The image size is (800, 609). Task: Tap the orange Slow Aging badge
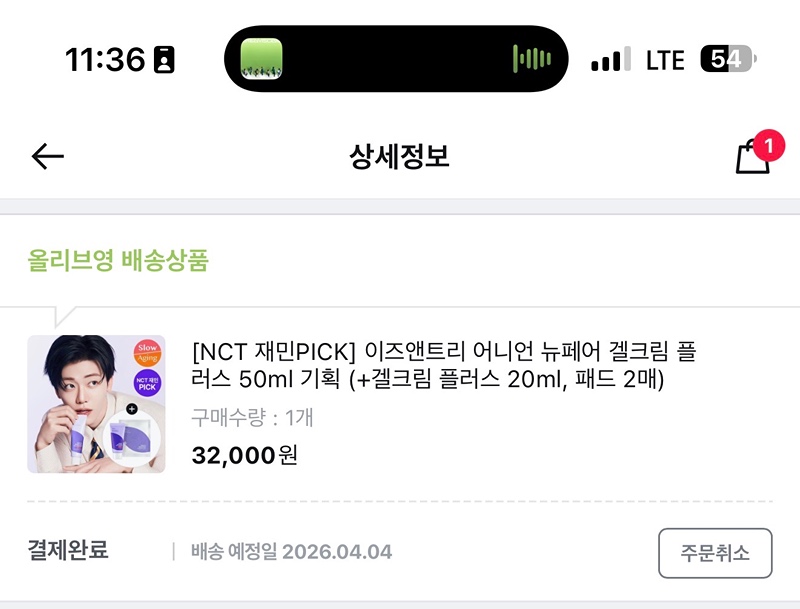pos(147,352)
